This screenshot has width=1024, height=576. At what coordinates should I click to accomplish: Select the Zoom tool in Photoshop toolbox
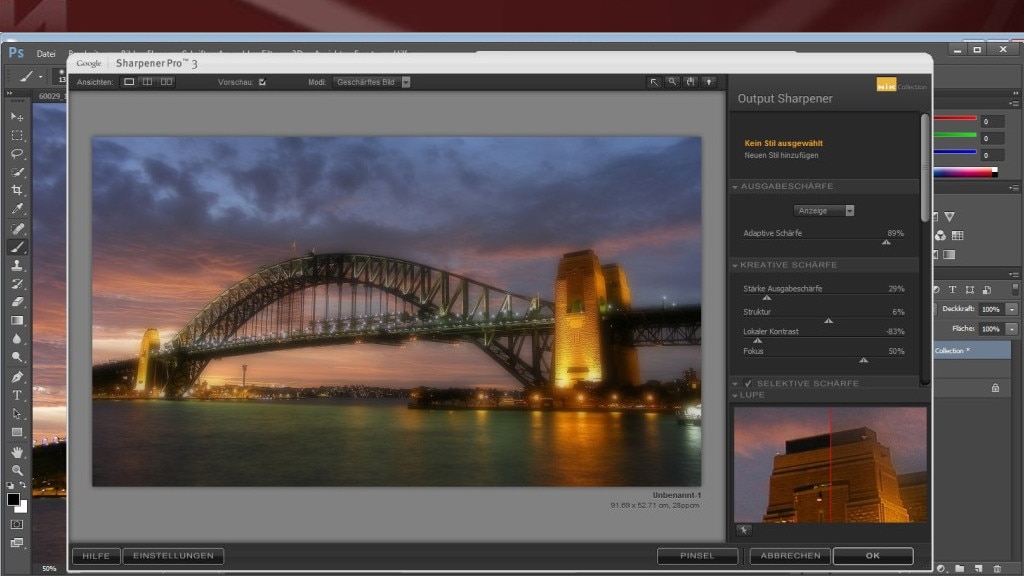point(17,470)
